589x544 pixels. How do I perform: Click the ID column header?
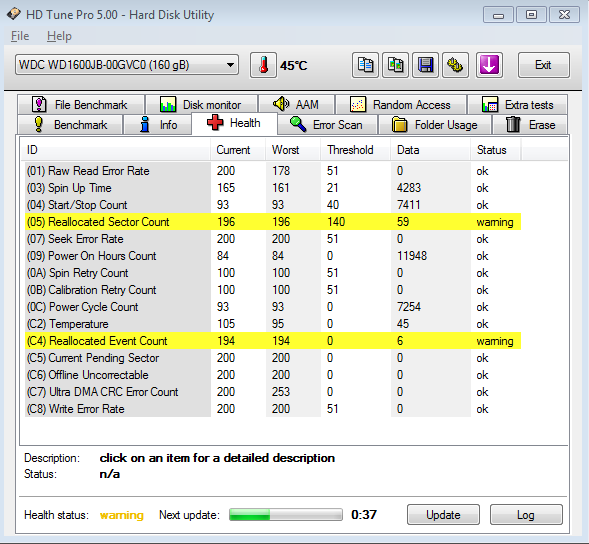tap(116, 150)
